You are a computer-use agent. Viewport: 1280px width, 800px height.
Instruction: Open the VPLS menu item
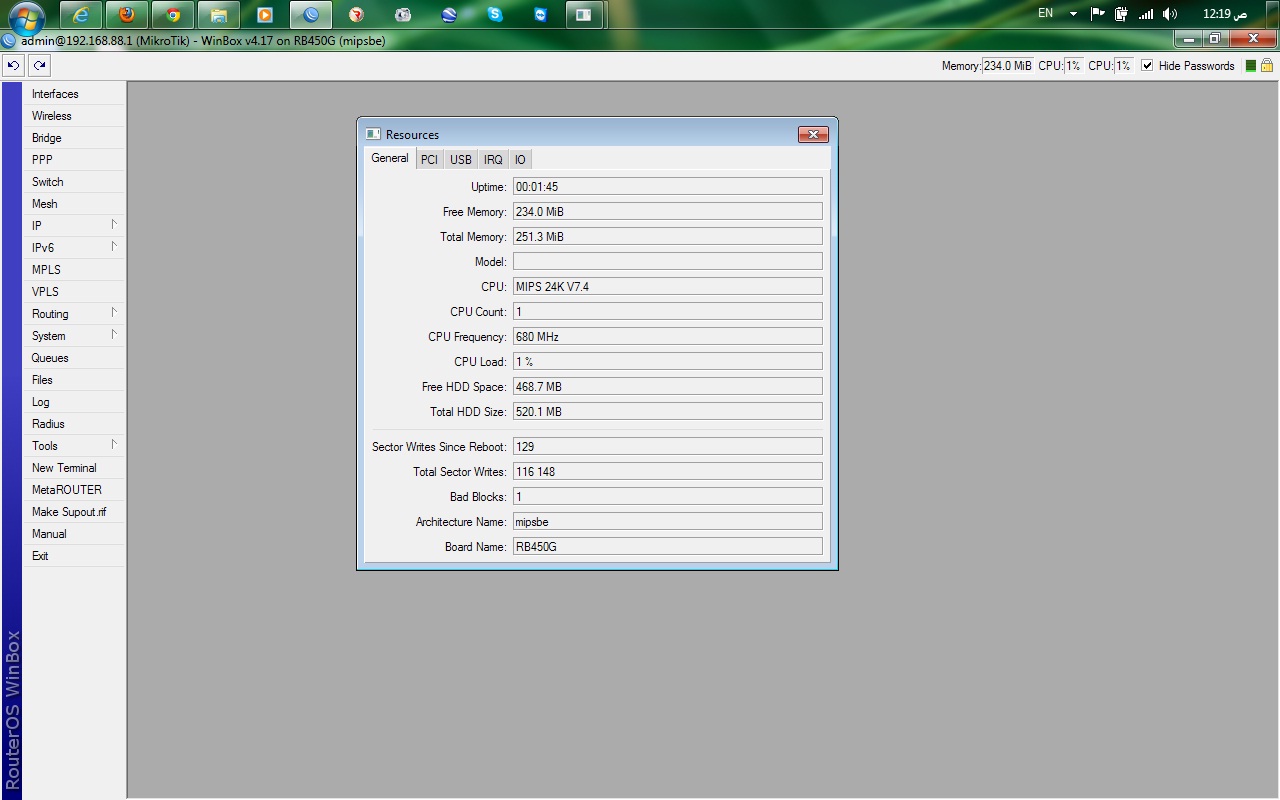coord(74,292)
